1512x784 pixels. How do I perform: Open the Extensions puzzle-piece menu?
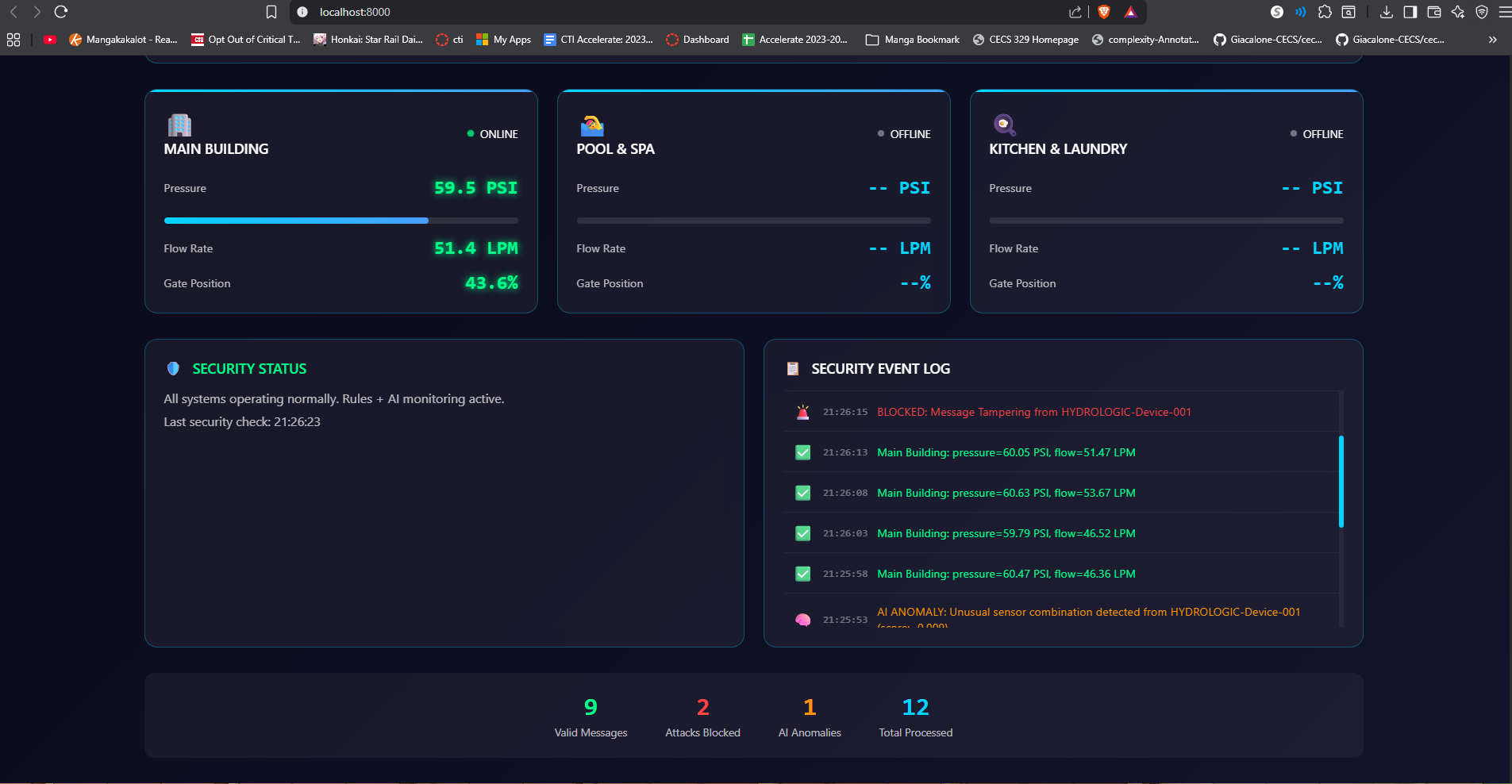coord(1325,12)
